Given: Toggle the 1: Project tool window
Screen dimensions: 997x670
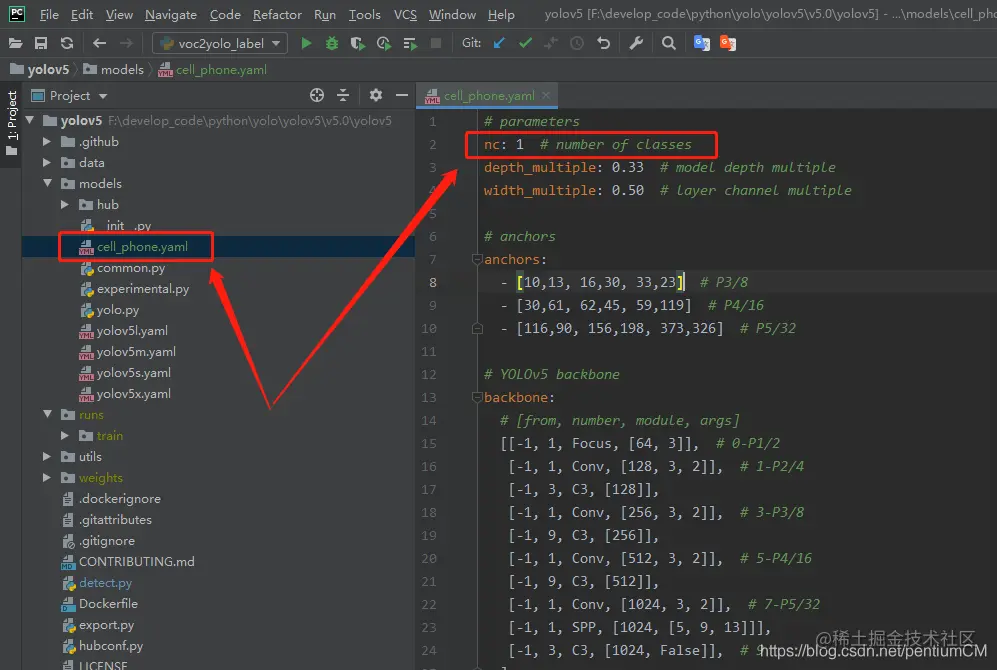Looking at the screenshot, I should coord(11,123).
